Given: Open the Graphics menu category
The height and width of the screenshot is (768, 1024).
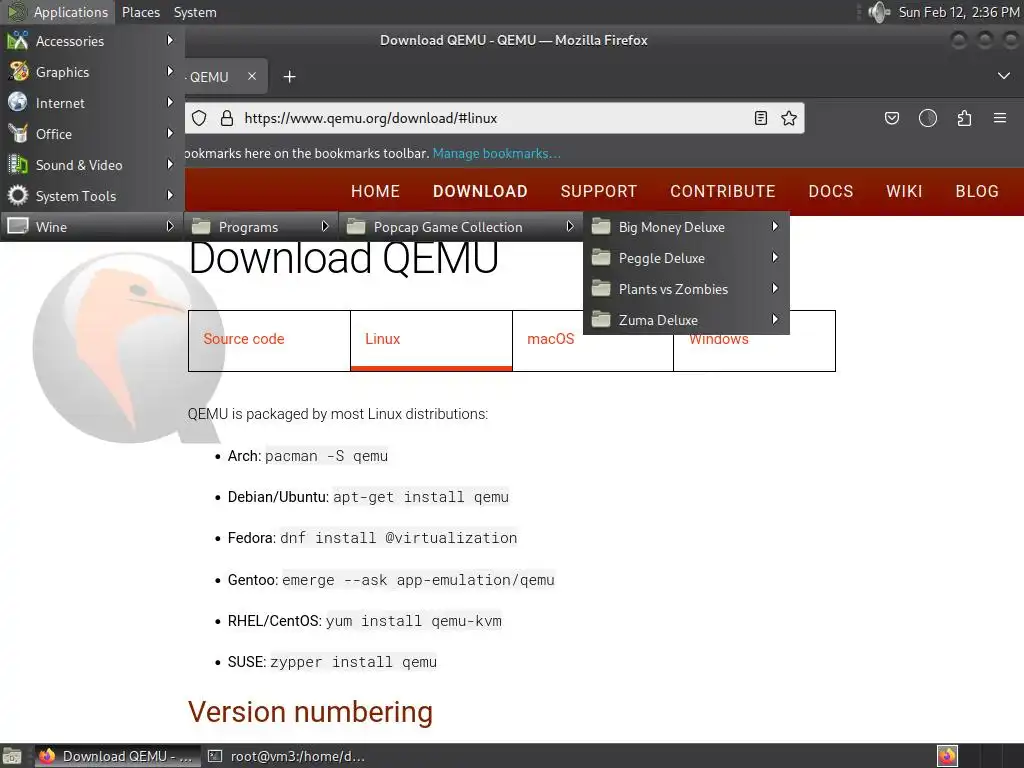Looking at the screenshot, I should click(x=92, y=72).
